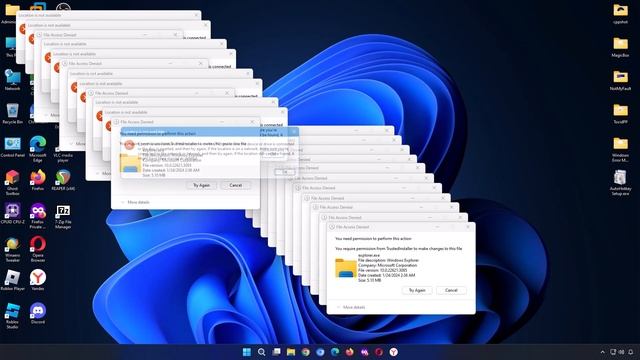The width and height of the screenshot is (640, 360).
Task: Open Google Chrome from the taskbar
Action: coord(306,352)
